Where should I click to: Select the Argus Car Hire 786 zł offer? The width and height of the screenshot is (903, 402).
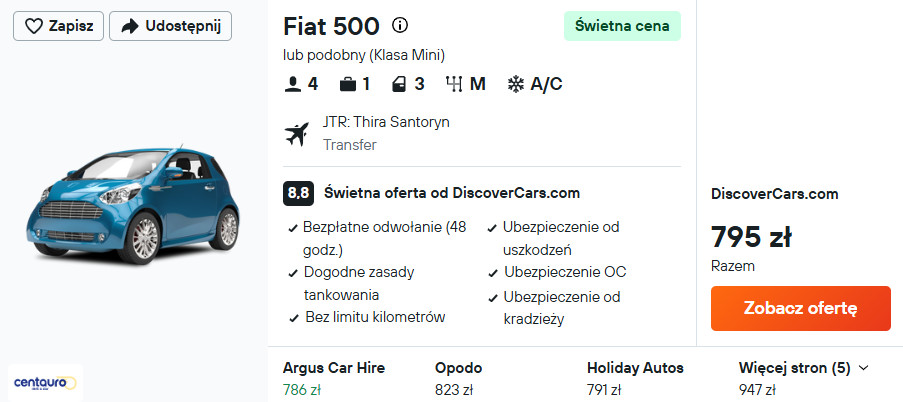click(333, 378)
